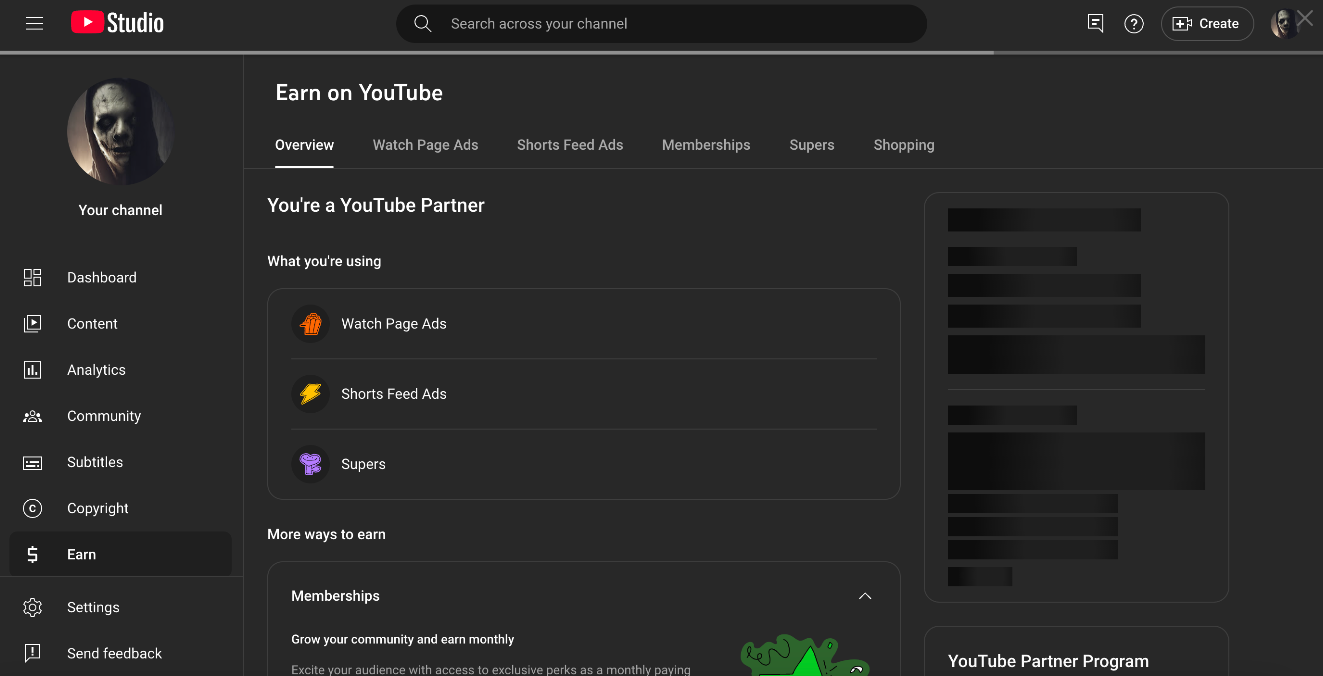Open the Shorts Feed Ads tab
The image size is (1323, 676).
[570, 145]
